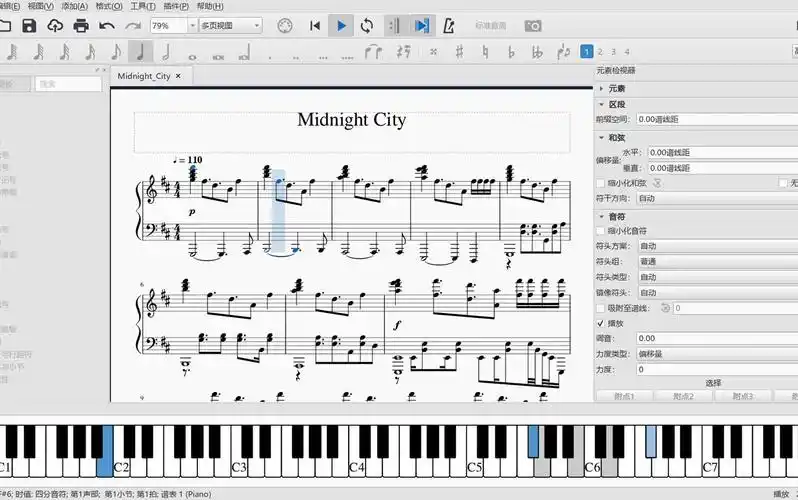Apply the sharp accidental

tap(459, 52)
